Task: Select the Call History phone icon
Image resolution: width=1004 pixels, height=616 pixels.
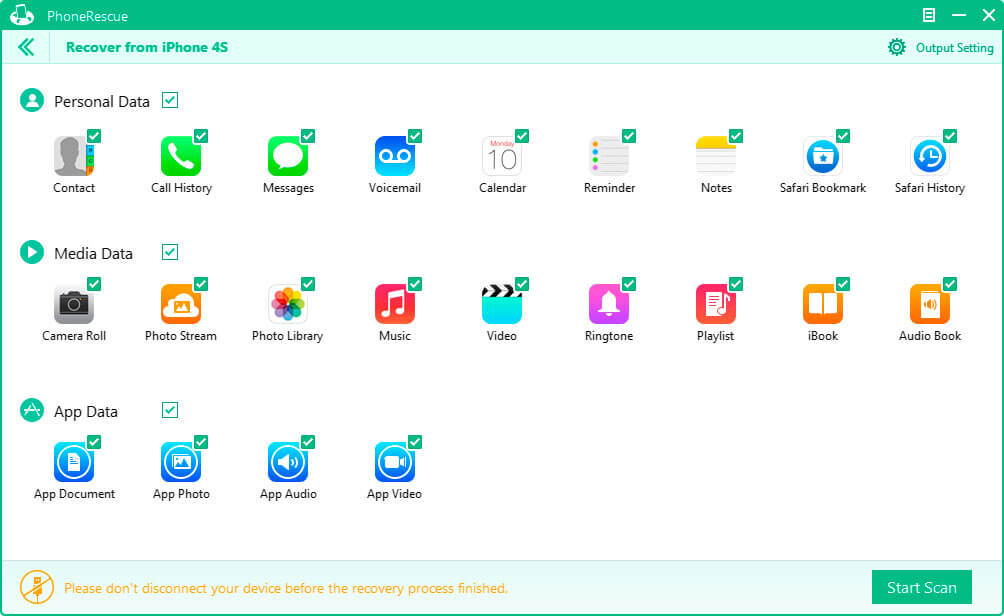Action: (x=181, y=156)
